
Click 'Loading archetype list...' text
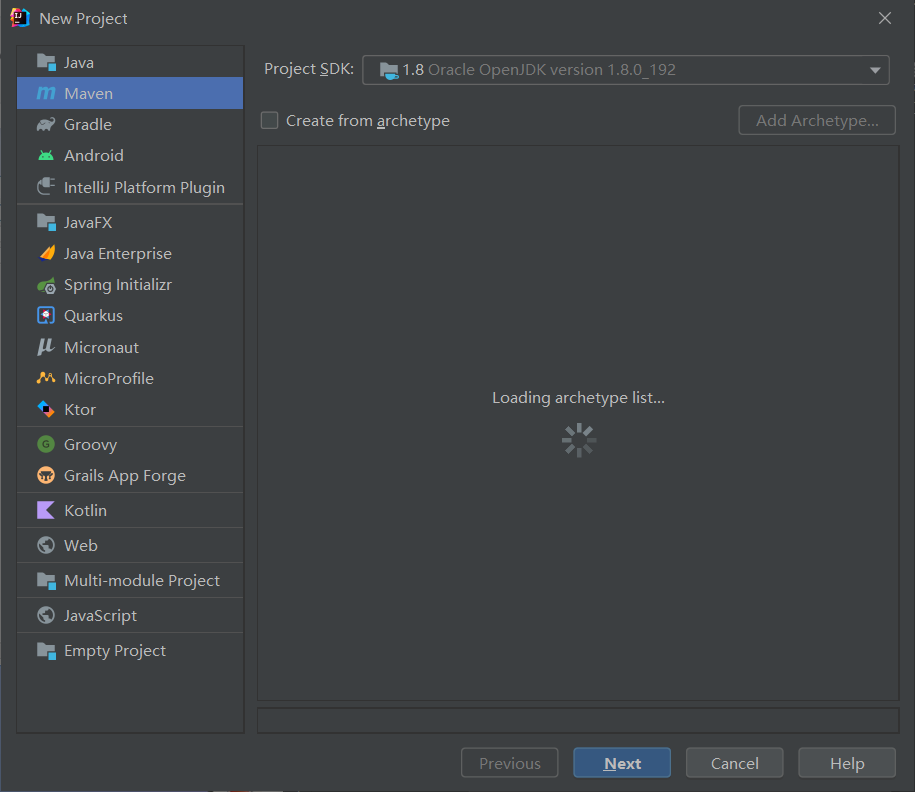tap(578, 397)
